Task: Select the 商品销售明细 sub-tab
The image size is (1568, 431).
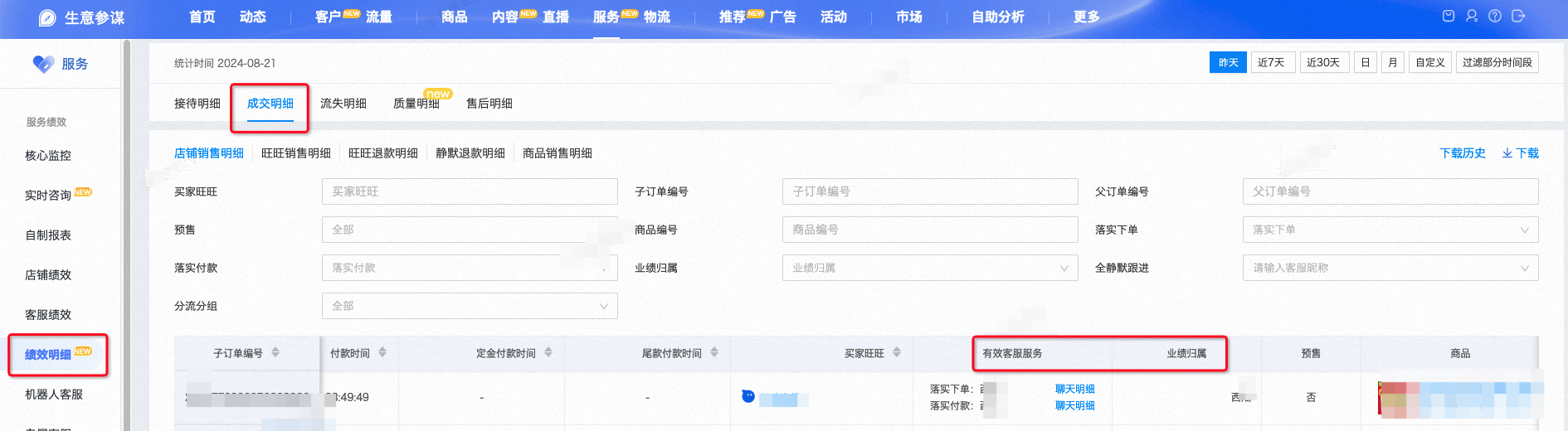Action: [x=558, y=153]
